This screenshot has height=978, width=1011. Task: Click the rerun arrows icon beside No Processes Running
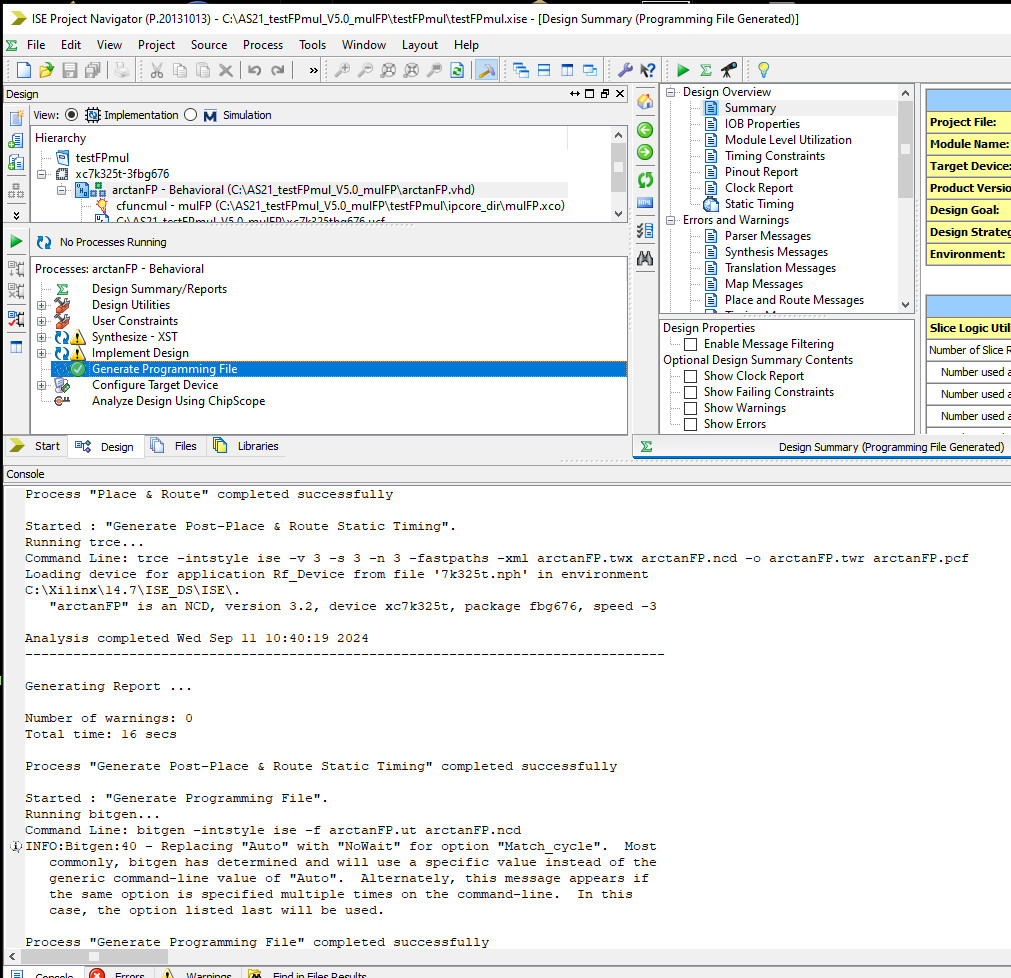[44, 242]
